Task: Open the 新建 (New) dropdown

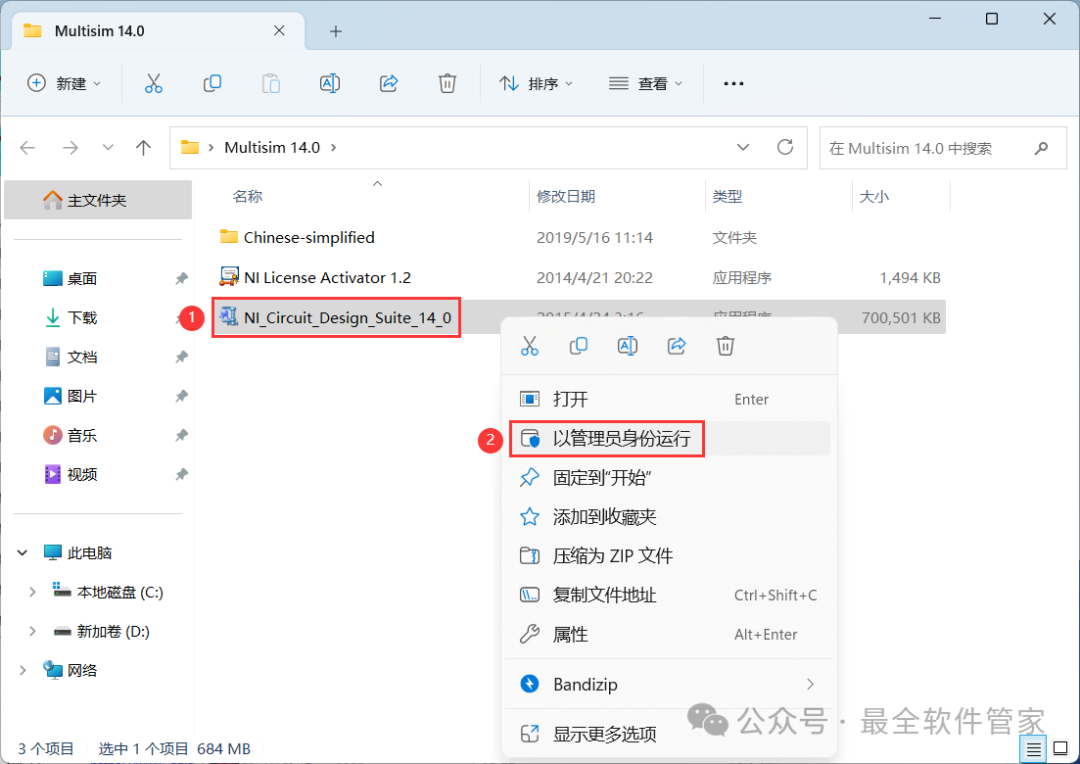Action: coord(65,84)
